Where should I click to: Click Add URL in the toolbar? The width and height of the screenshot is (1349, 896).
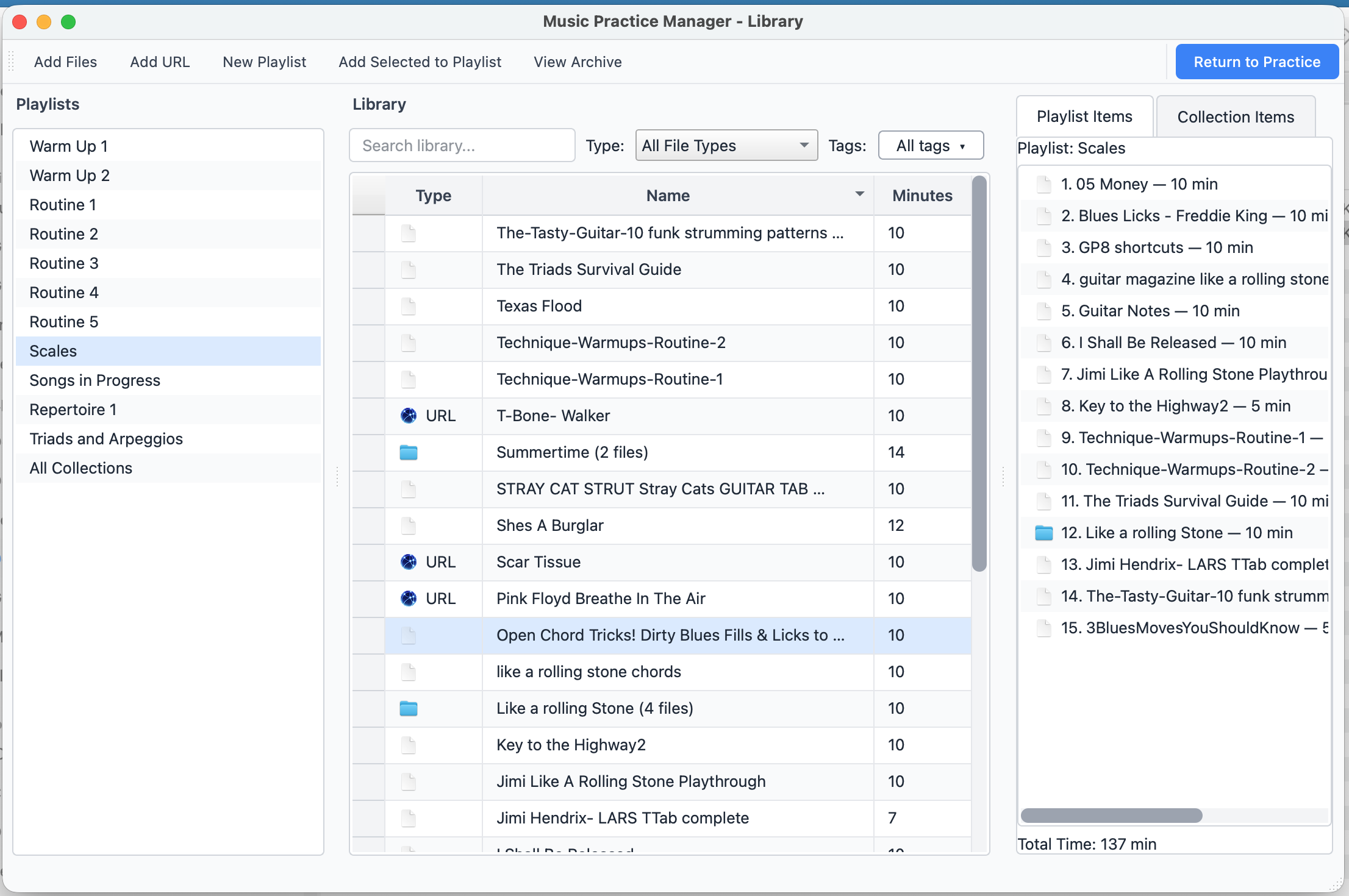[160, 62]
